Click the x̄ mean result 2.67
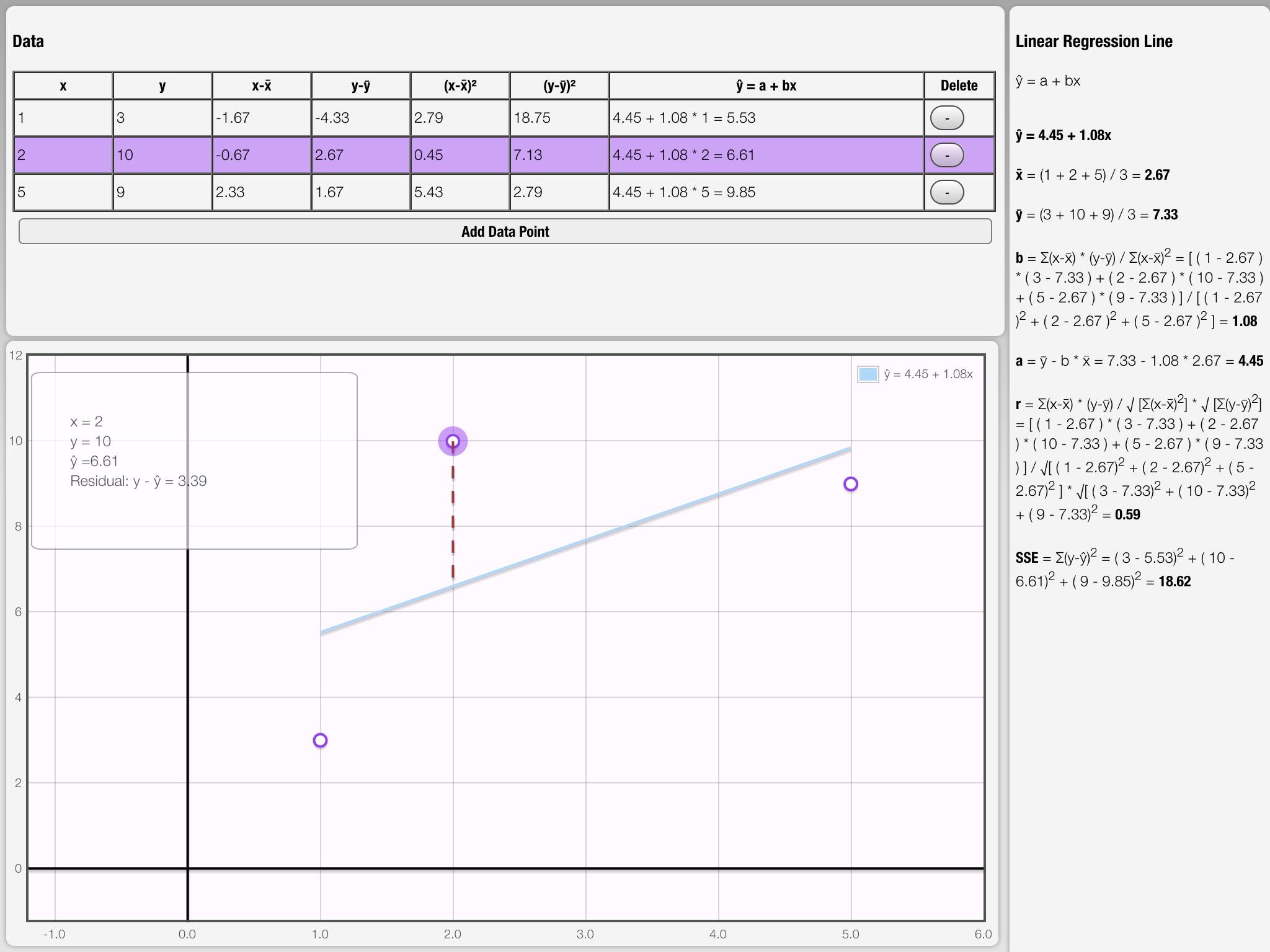Image resolution: width=1270 pixels, height=952 pixels. click(x=1157, y=175)
